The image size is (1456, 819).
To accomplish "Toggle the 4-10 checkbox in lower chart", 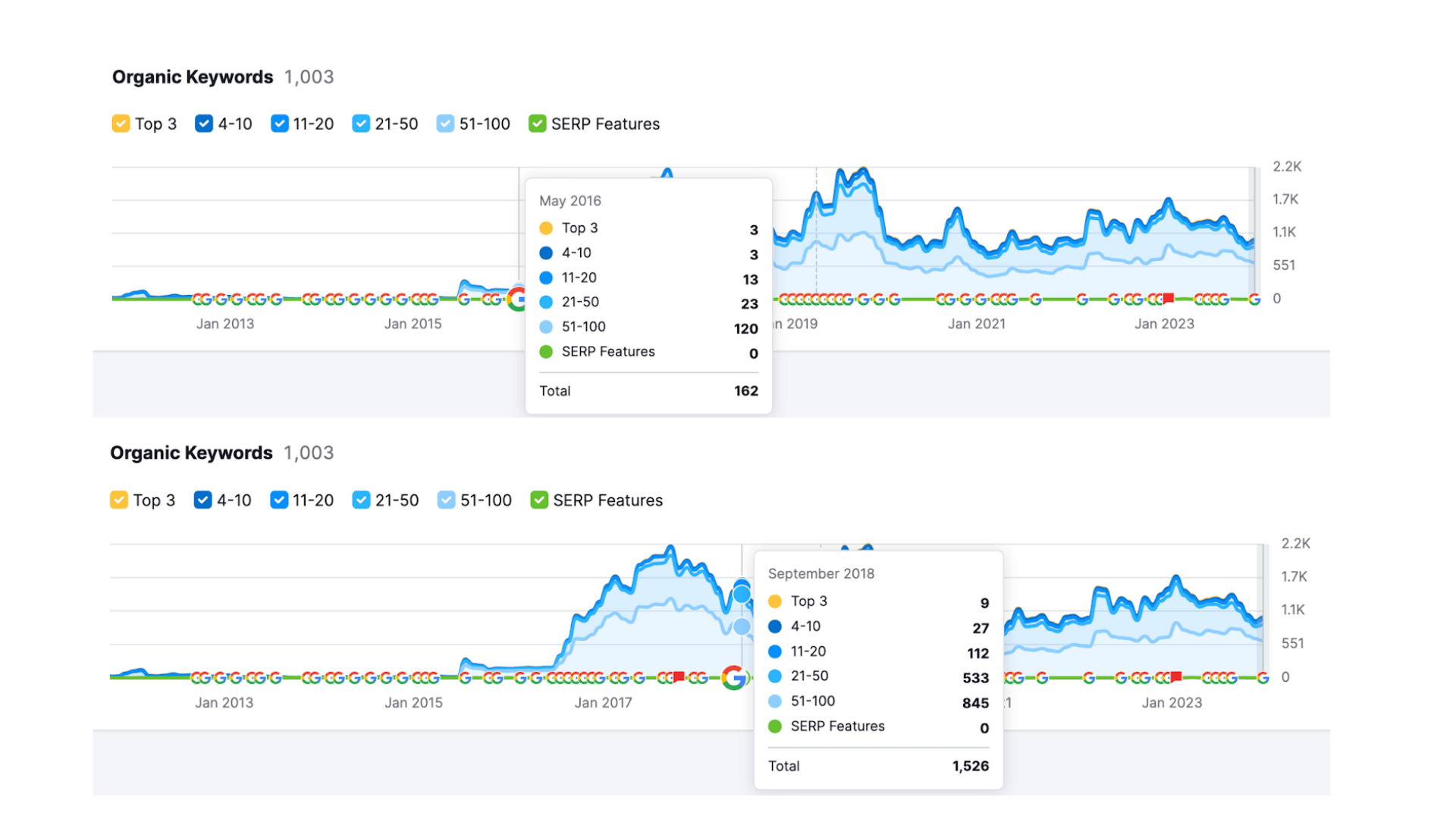I will click(202, 500).
